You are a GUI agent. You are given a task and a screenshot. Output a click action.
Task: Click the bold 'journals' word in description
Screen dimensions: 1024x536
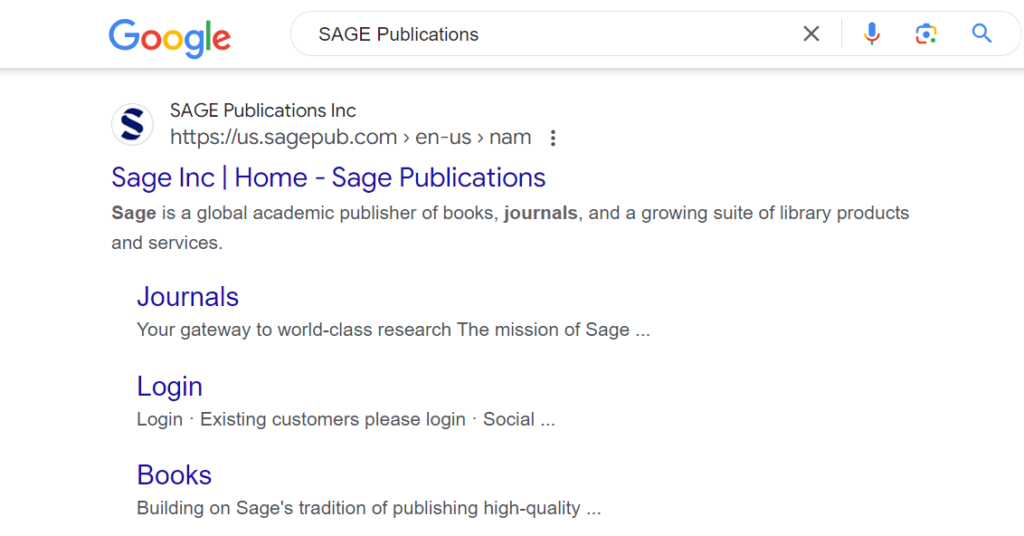coord(541,213)
